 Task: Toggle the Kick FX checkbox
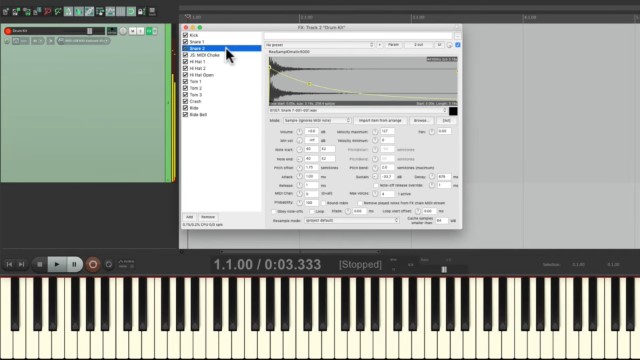click(x=185, y=35)
